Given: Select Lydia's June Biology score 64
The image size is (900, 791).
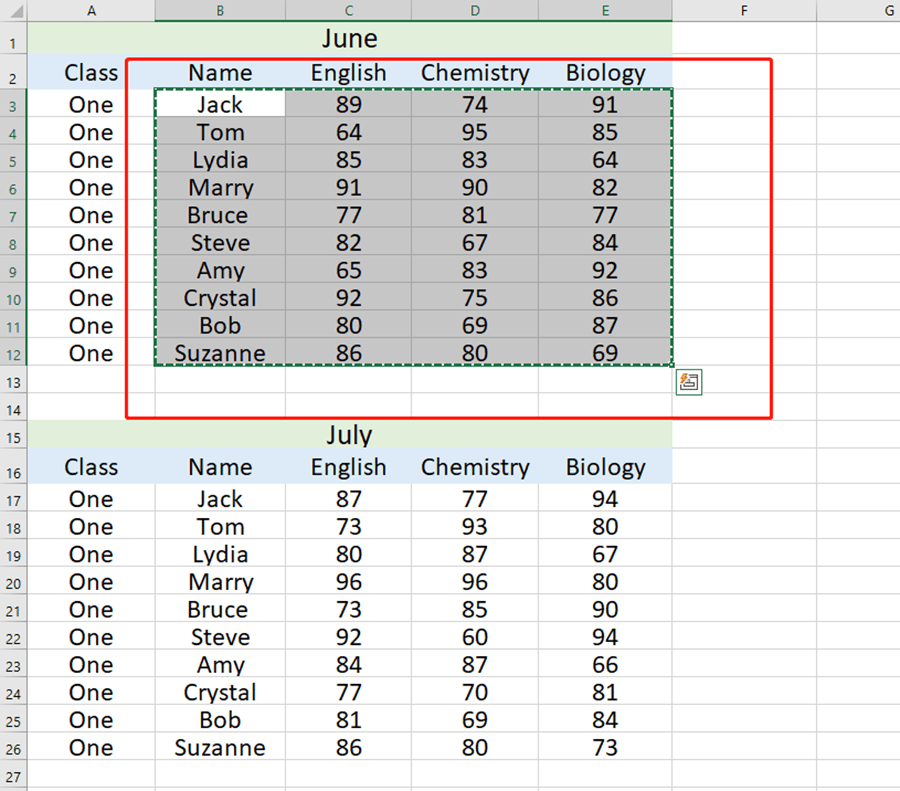Looking at the screenshot, I should tap(605, 159).
